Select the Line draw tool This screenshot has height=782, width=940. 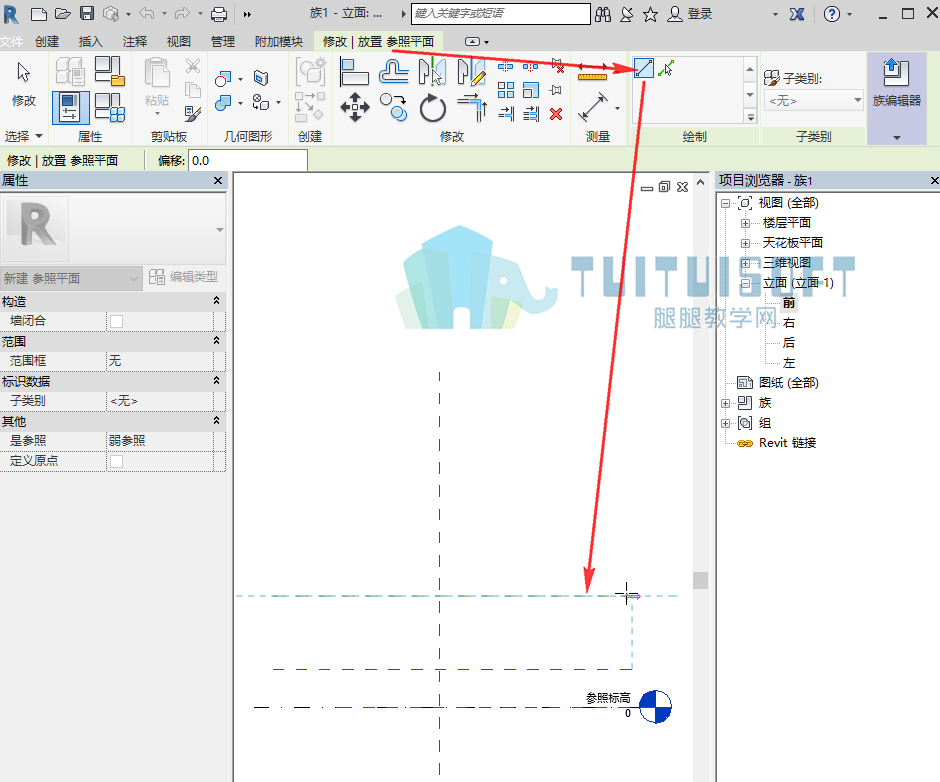click(643, 68)
